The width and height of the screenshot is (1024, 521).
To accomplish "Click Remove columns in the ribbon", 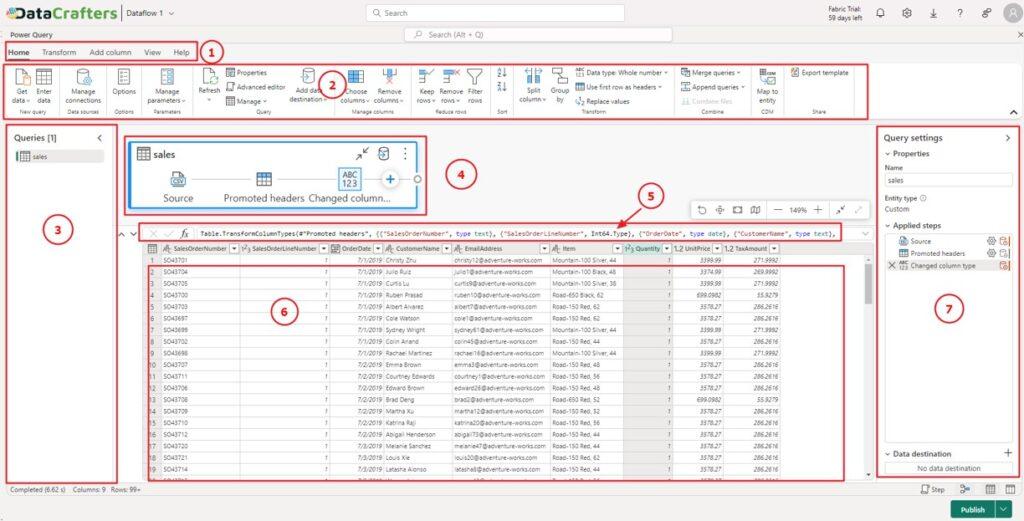I will [389, 86].
